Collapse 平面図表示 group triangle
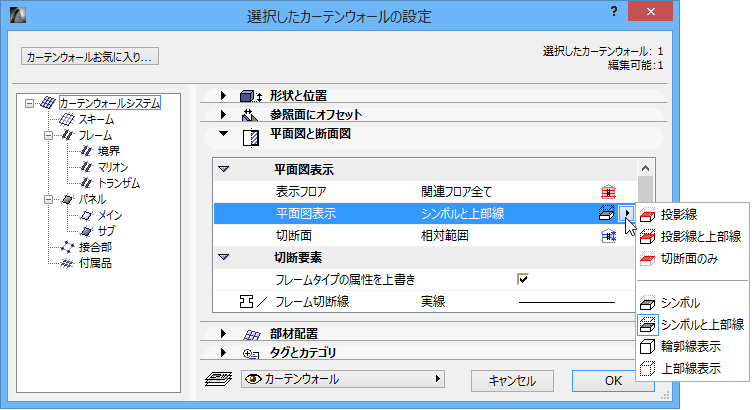Screen dimensions: 752x410 [224, 169]
